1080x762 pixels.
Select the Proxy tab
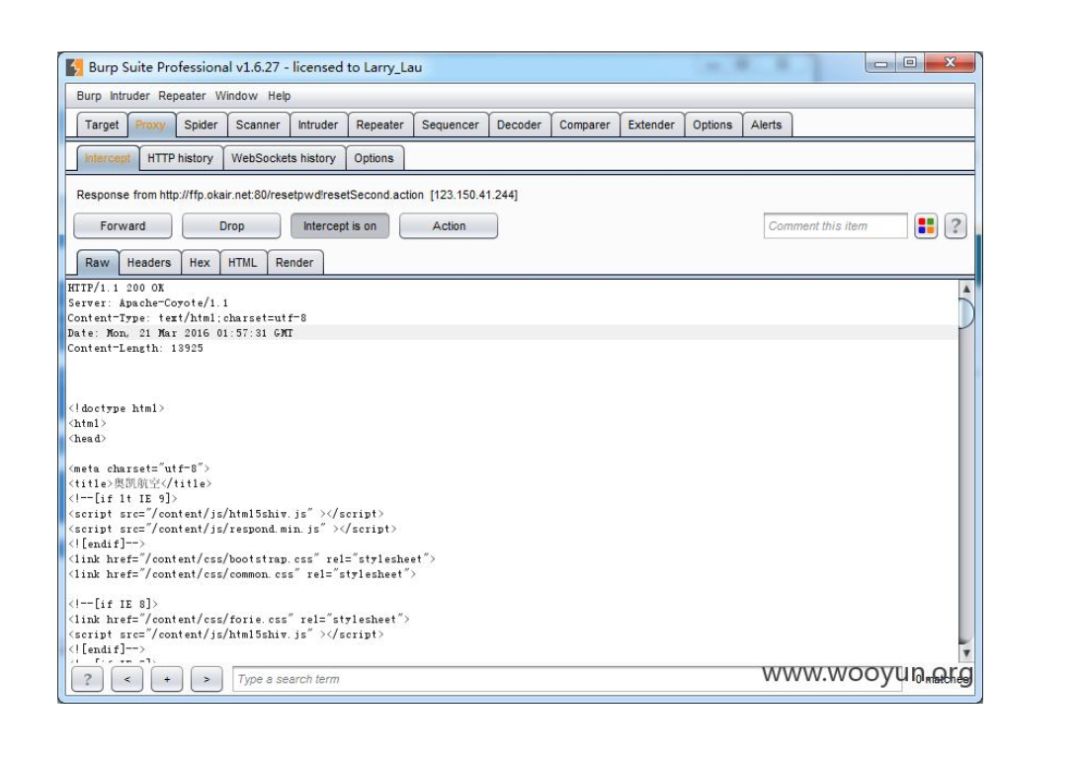(151, 125)
